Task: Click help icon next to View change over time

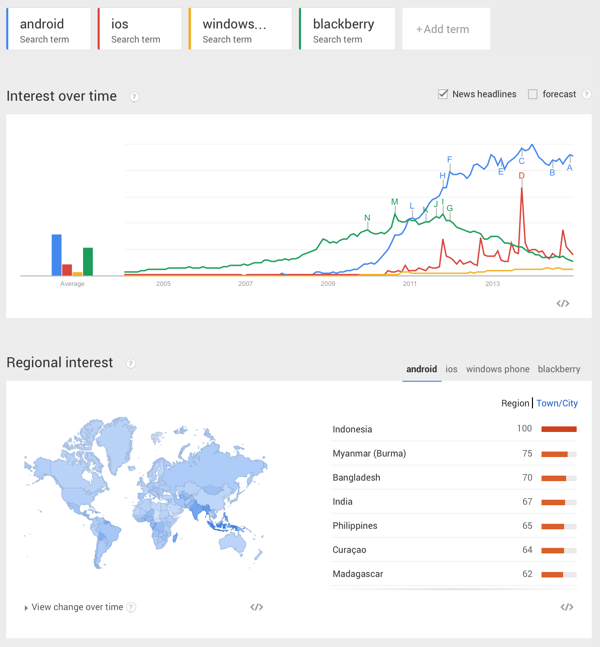Action: click(132, 607)
